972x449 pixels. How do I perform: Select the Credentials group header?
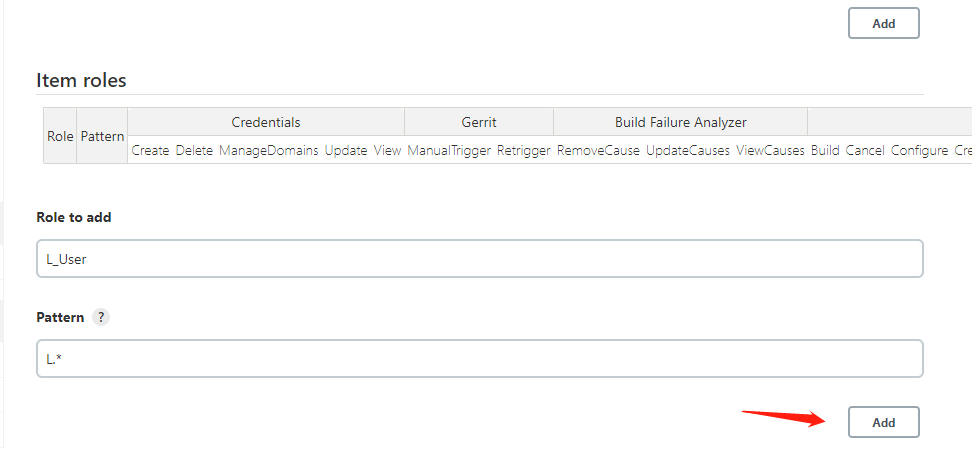[x=266, y=122]
